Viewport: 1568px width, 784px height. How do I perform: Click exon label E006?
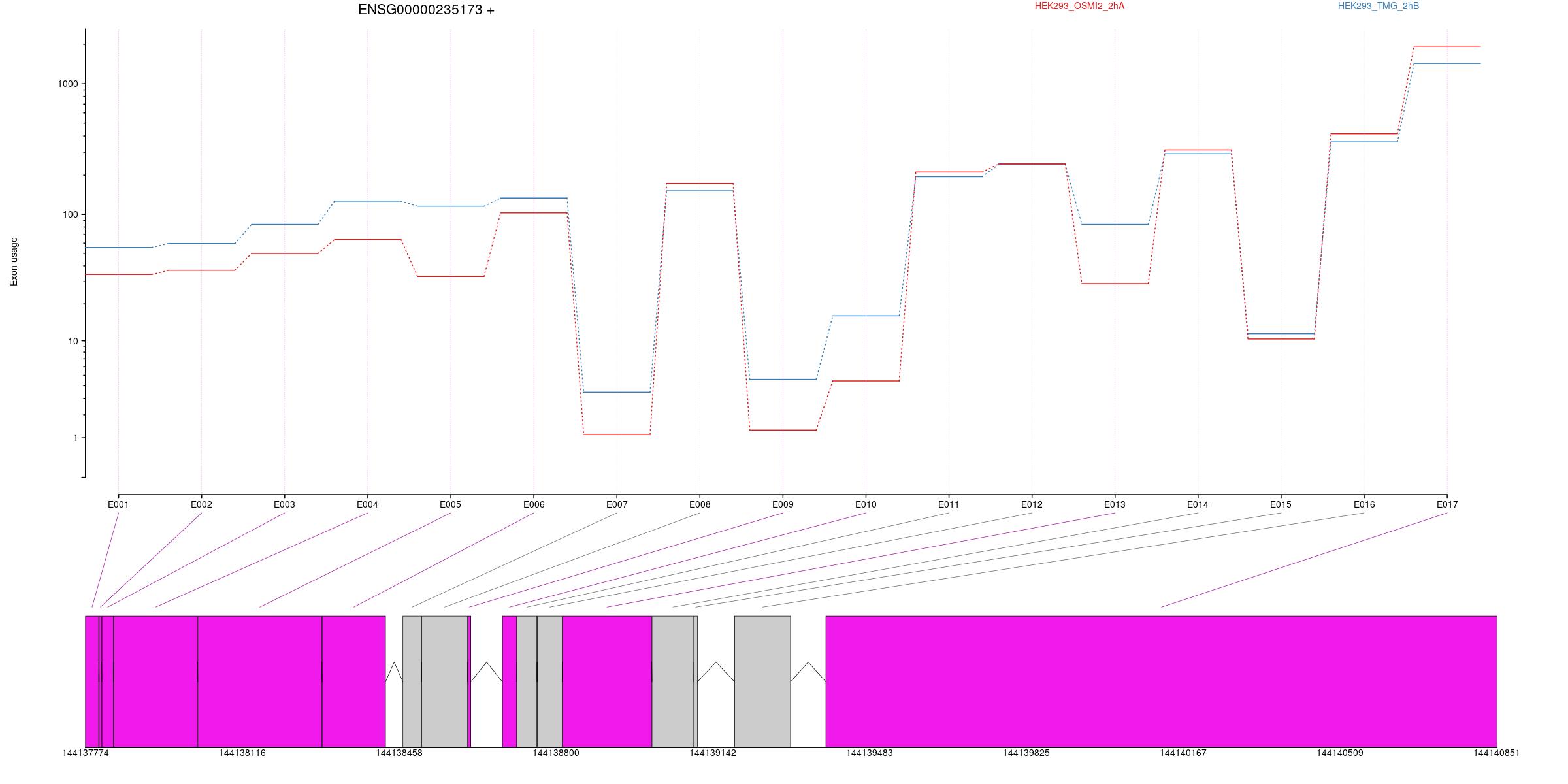(x=534, y=504)
